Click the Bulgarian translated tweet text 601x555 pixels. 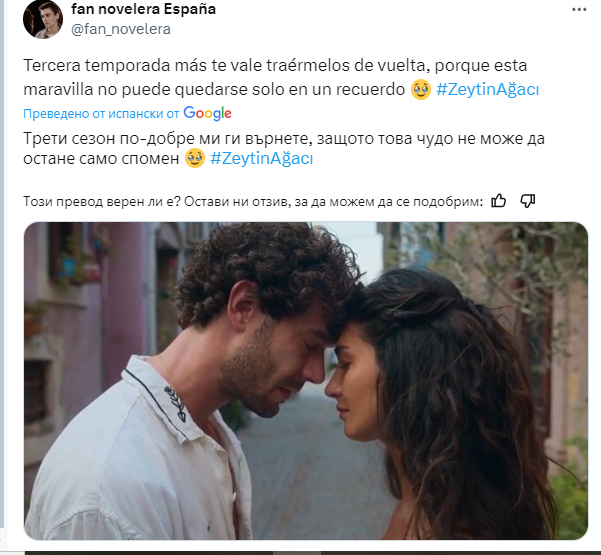284,148
